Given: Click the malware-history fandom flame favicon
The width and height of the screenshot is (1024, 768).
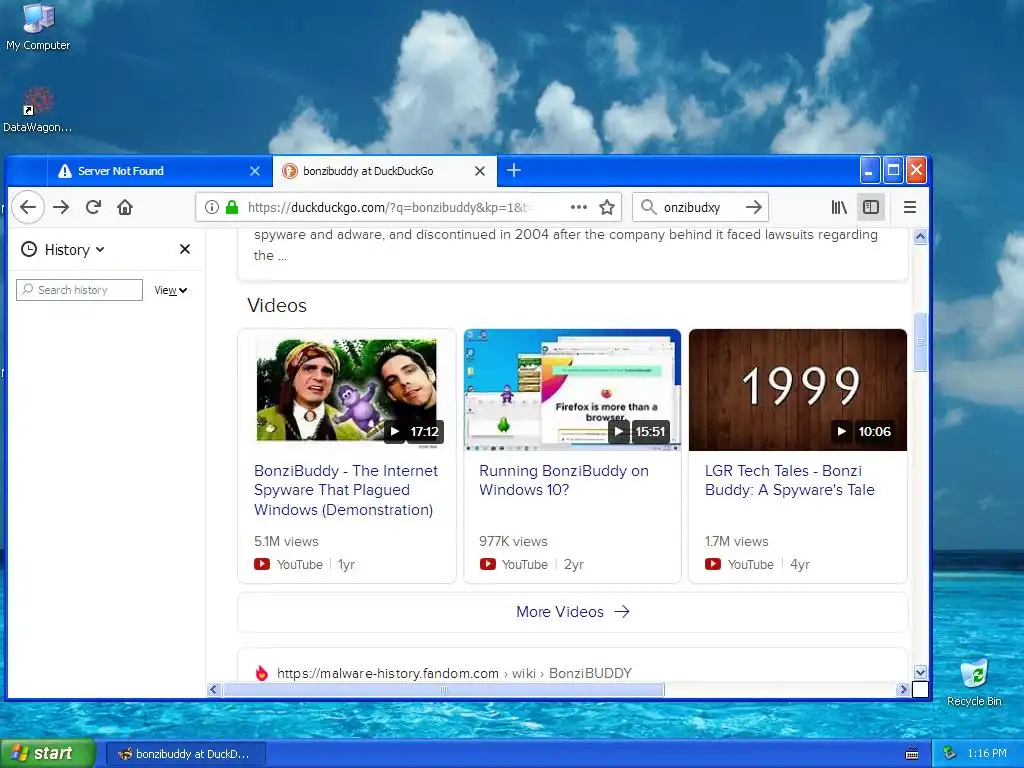Looking at the screenshot, I should click(262, 673).
